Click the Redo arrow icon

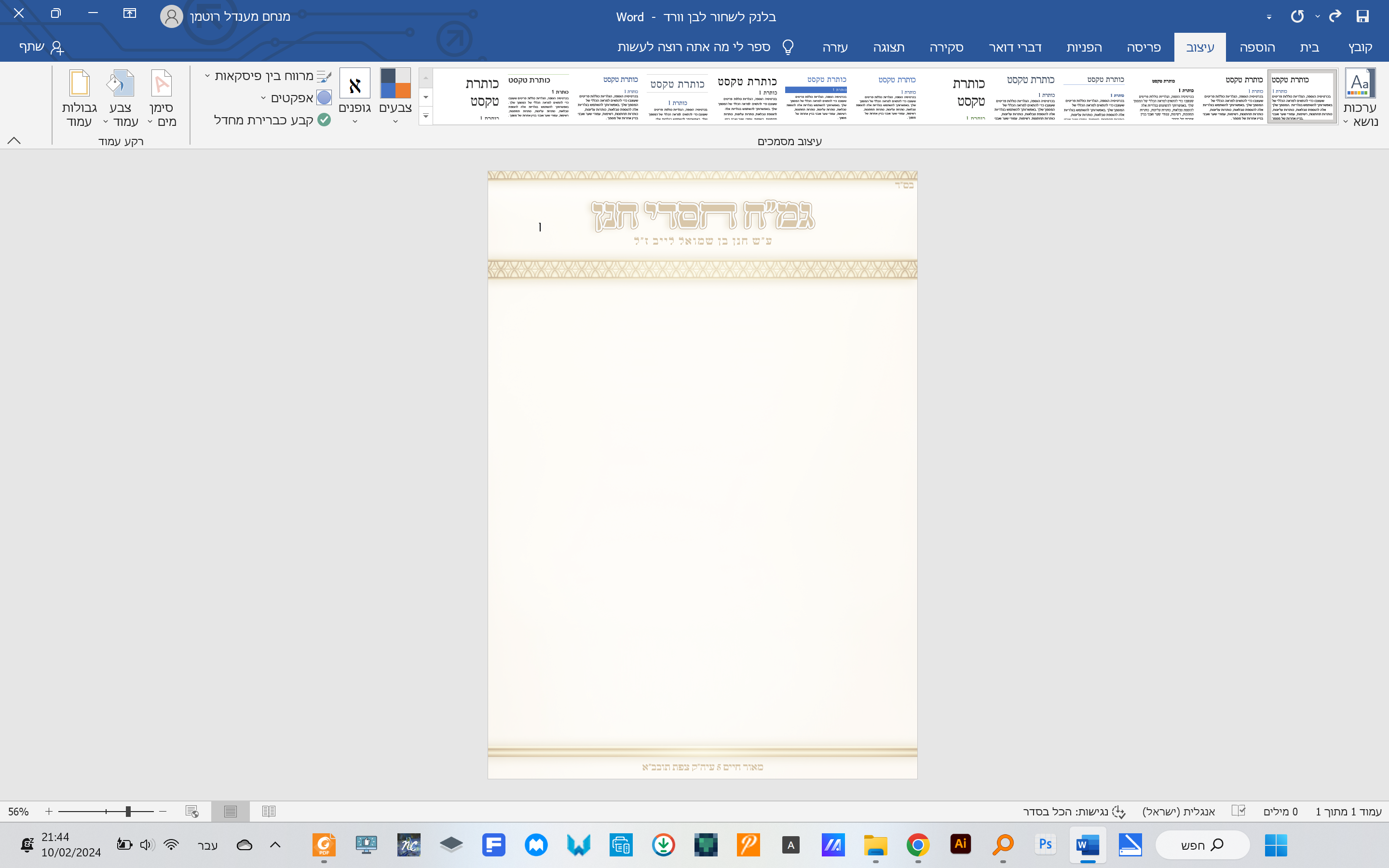1335,16
